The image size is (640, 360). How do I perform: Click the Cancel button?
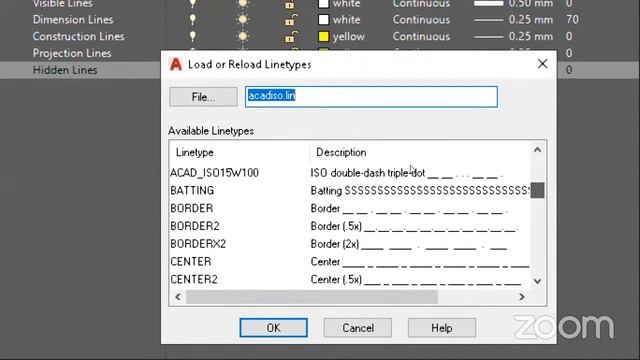click(x=358, y=328)
